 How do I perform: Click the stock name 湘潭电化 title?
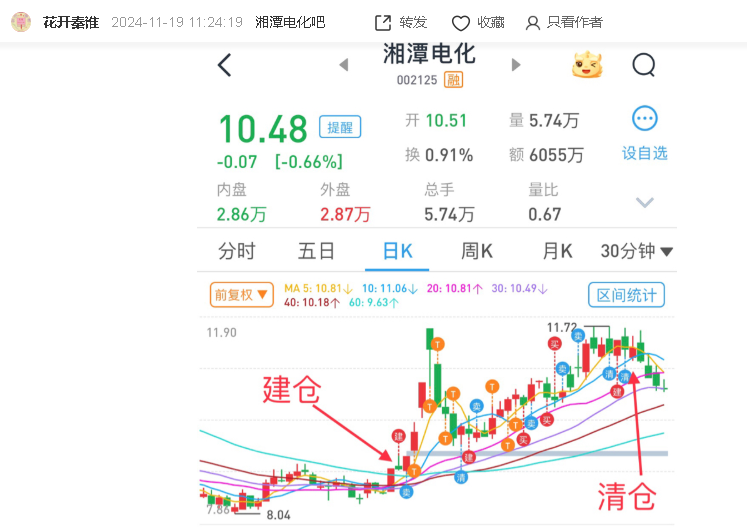[429, 54]
